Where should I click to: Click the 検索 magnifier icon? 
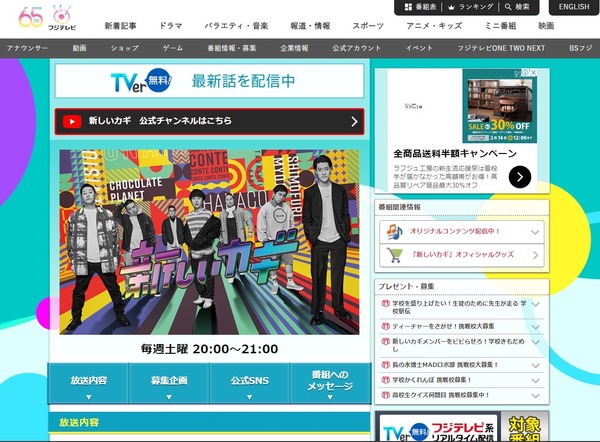tap(508, 7)
